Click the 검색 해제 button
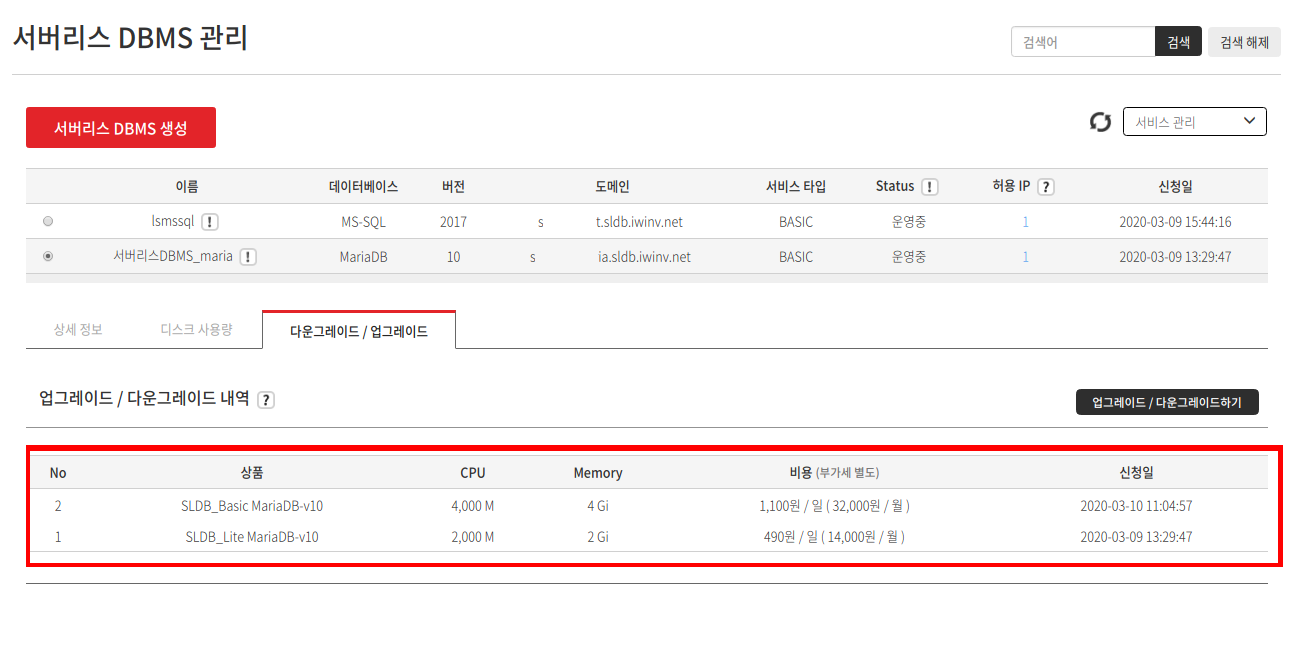The image size is (1301, 650). (x=1245, y=42)
